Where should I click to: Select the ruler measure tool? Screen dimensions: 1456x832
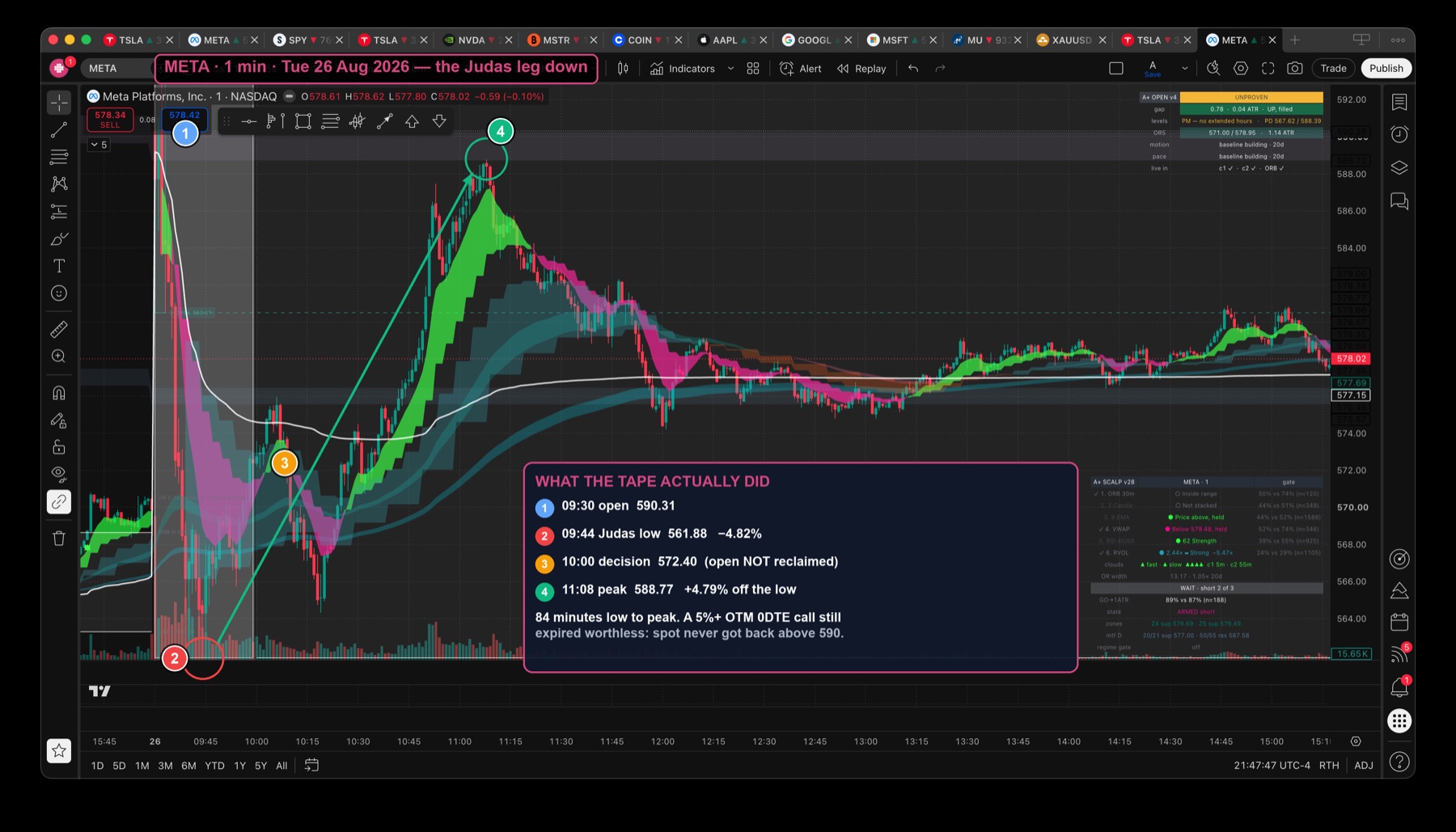59,329
